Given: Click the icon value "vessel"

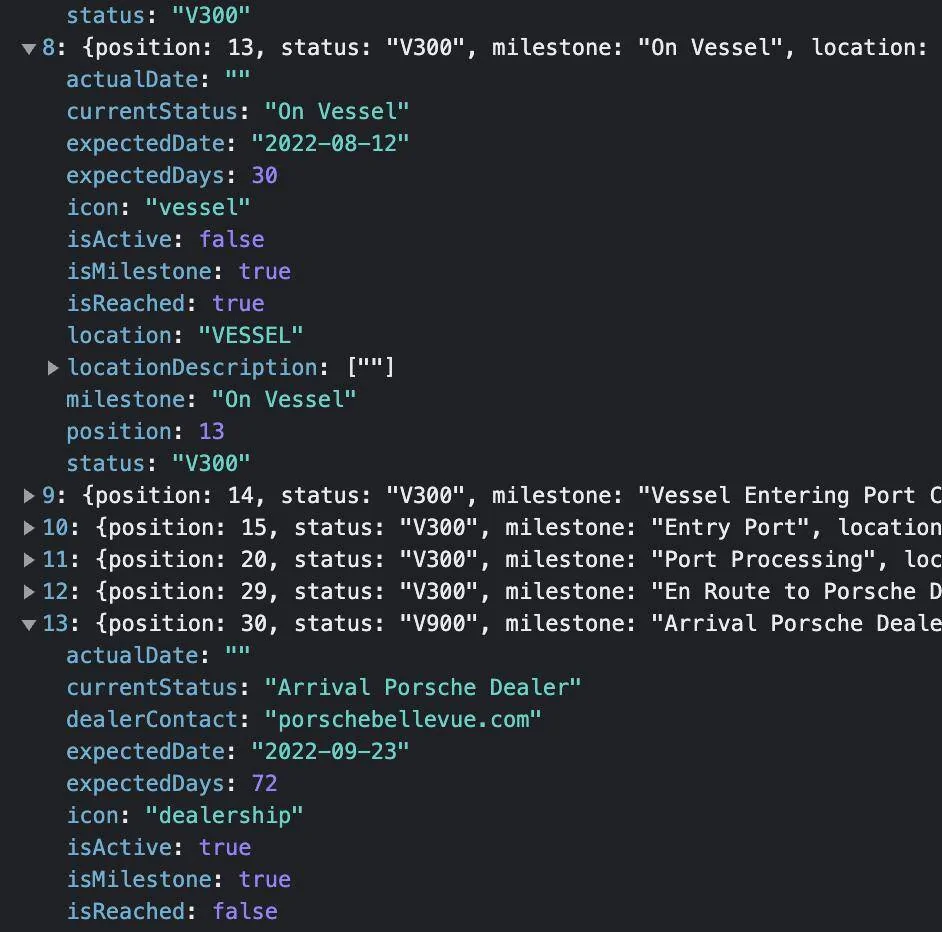Looking at the screenshot, I should (x=198, y=207).
